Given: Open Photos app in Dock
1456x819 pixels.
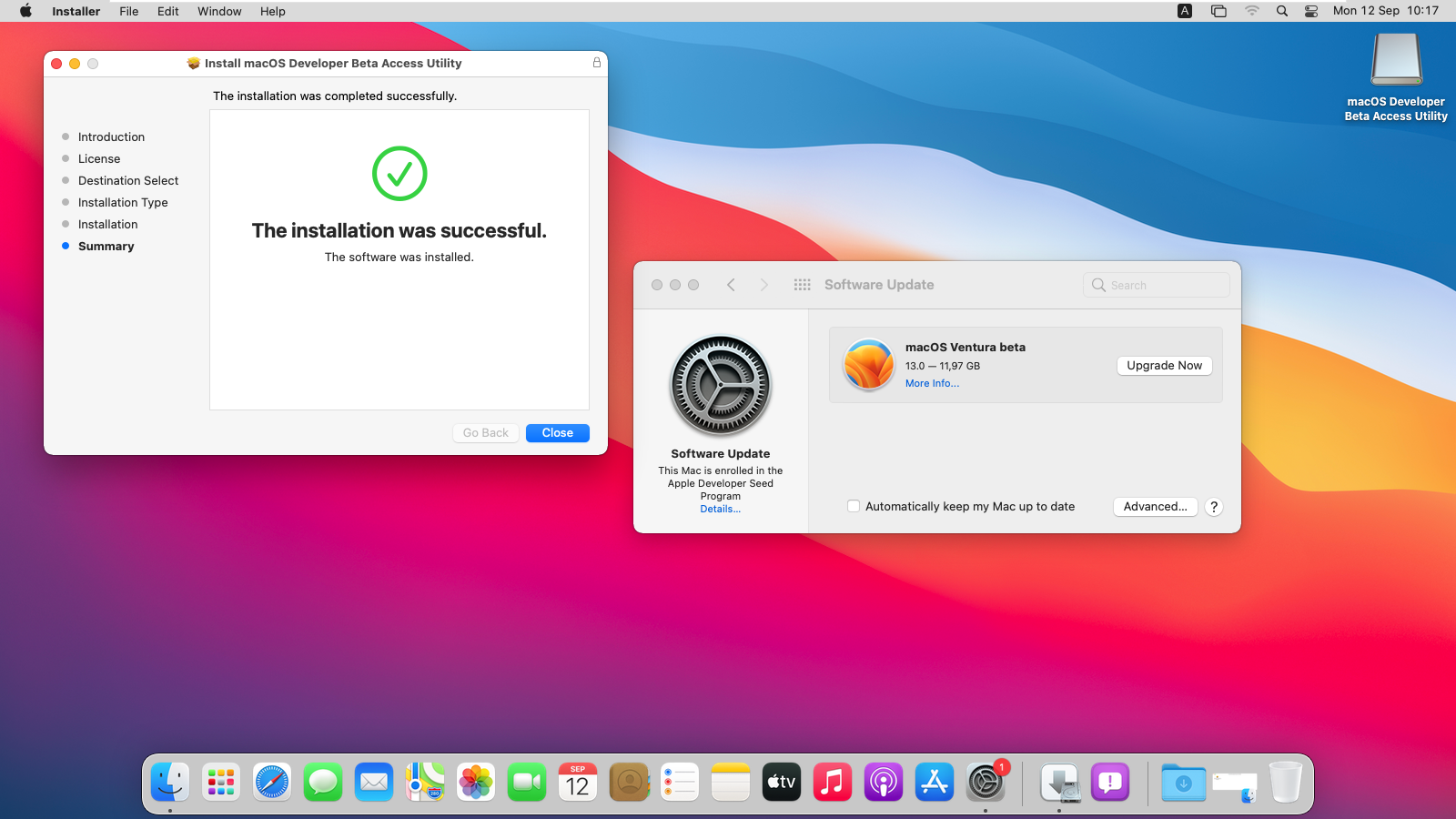Looking at the screenshot, I should (476, 782).
